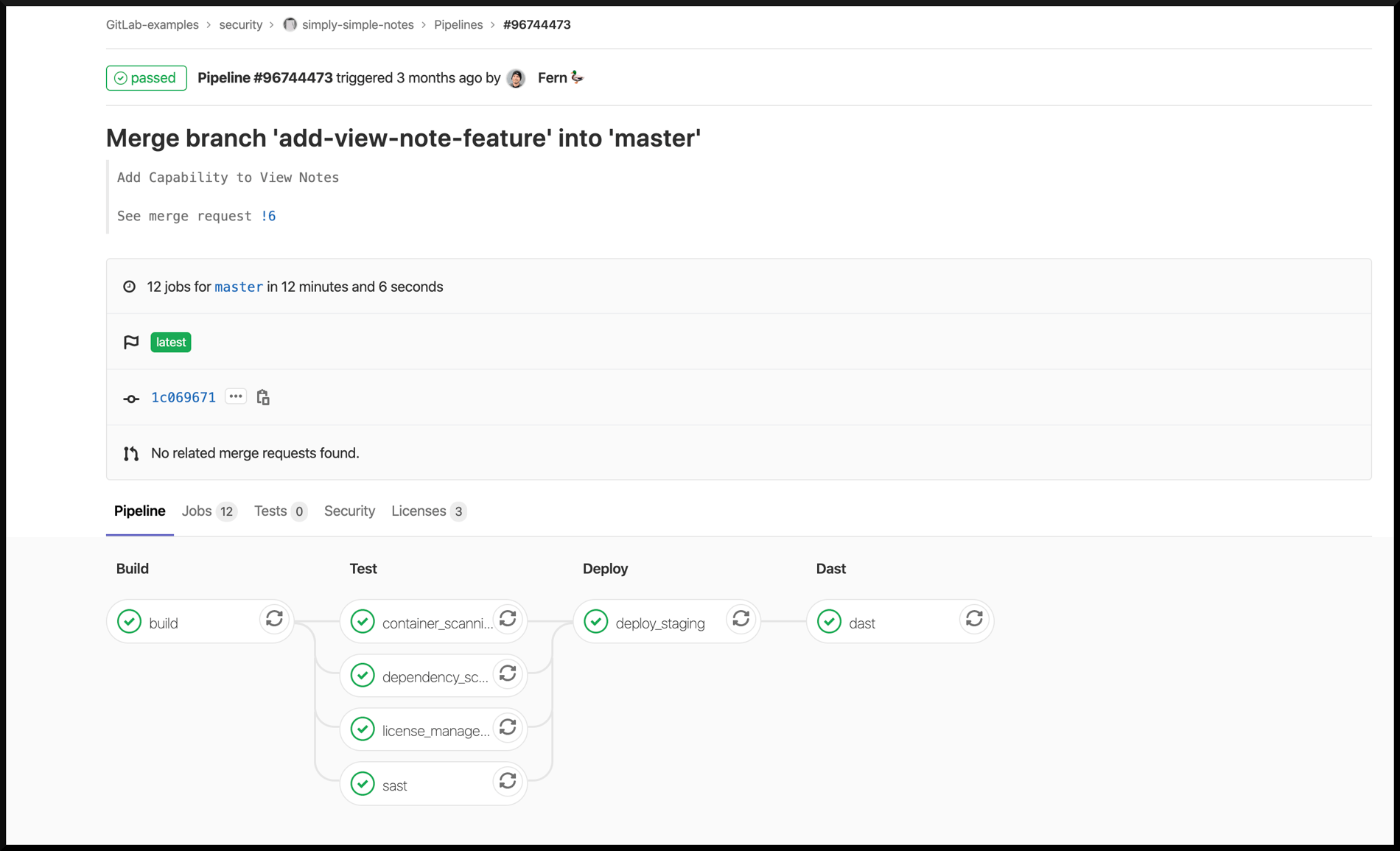Copy the commit SHA to clipboard

[263, 398]
